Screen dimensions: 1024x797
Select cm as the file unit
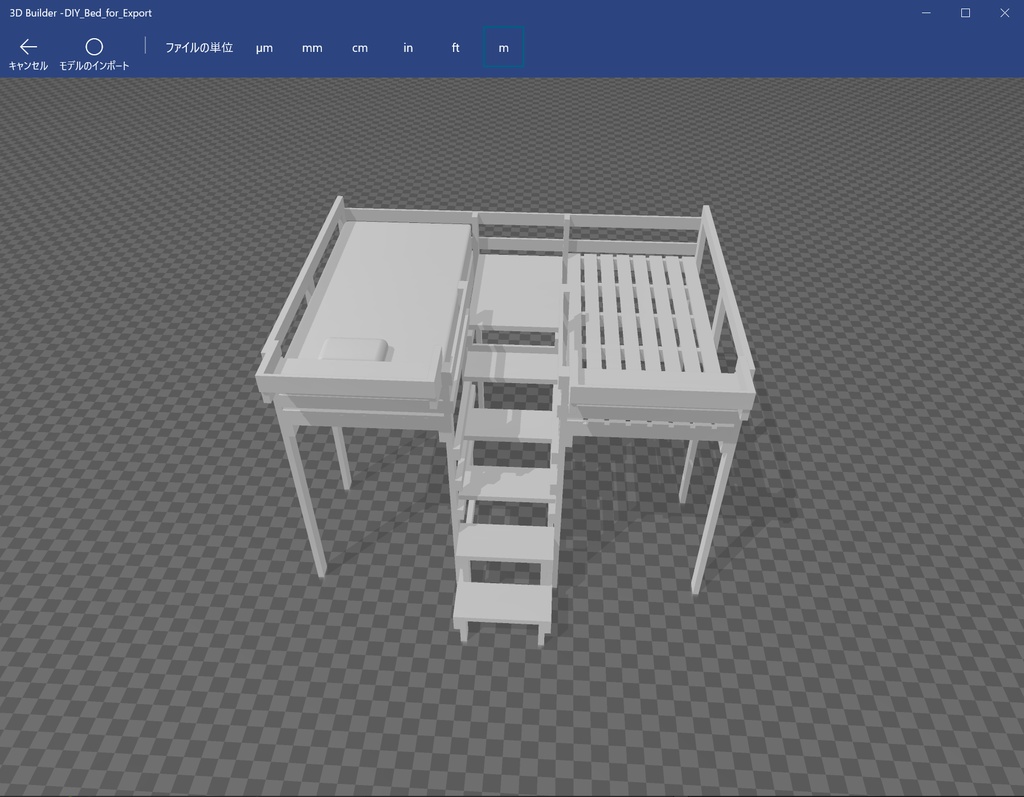[x=359, y=47]
